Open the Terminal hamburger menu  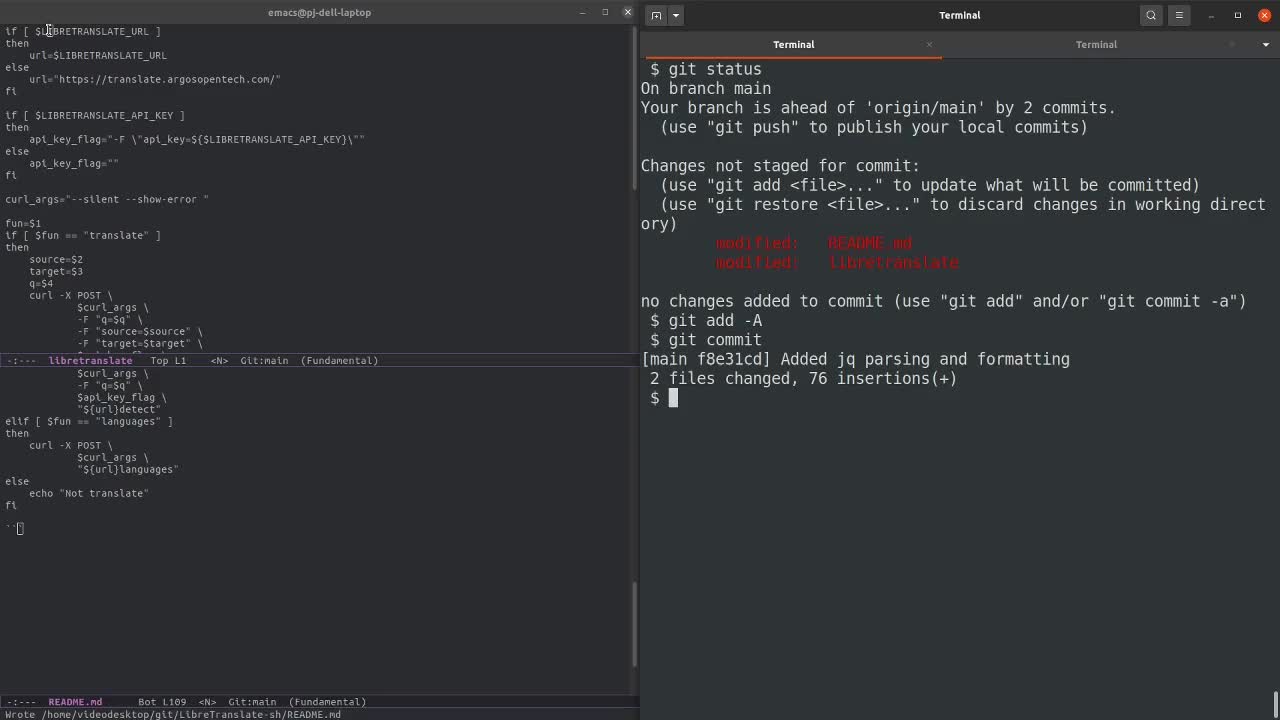(1179, 15)
